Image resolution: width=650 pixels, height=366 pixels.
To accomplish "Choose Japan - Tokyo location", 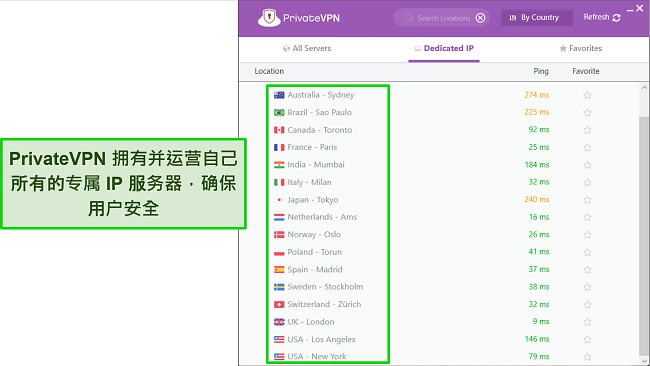I will (x=313, y=200).
